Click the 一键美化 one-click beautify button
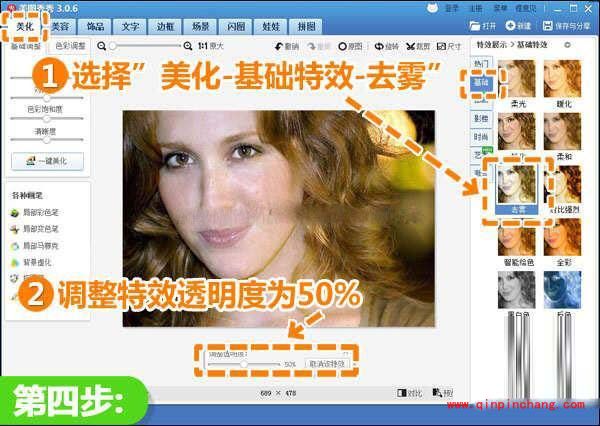Viewport: 600px width, 426px height. click(x=47, y=161)
